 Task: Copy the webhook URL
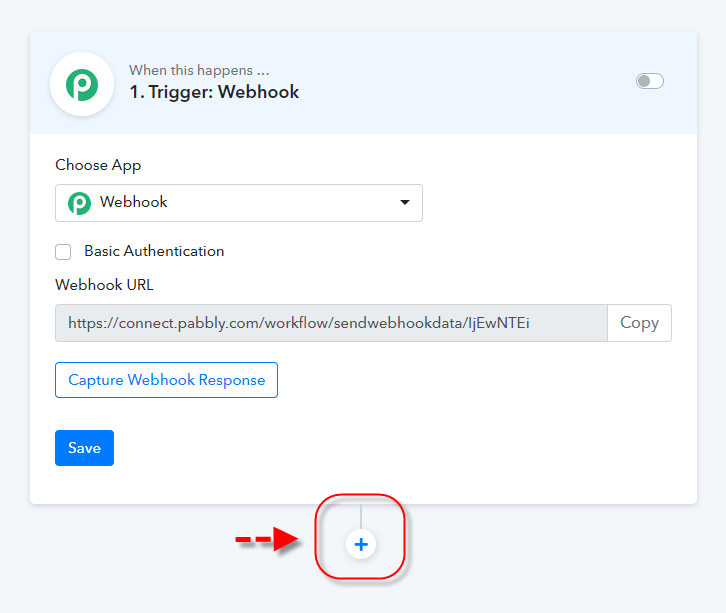click(639, 323)
